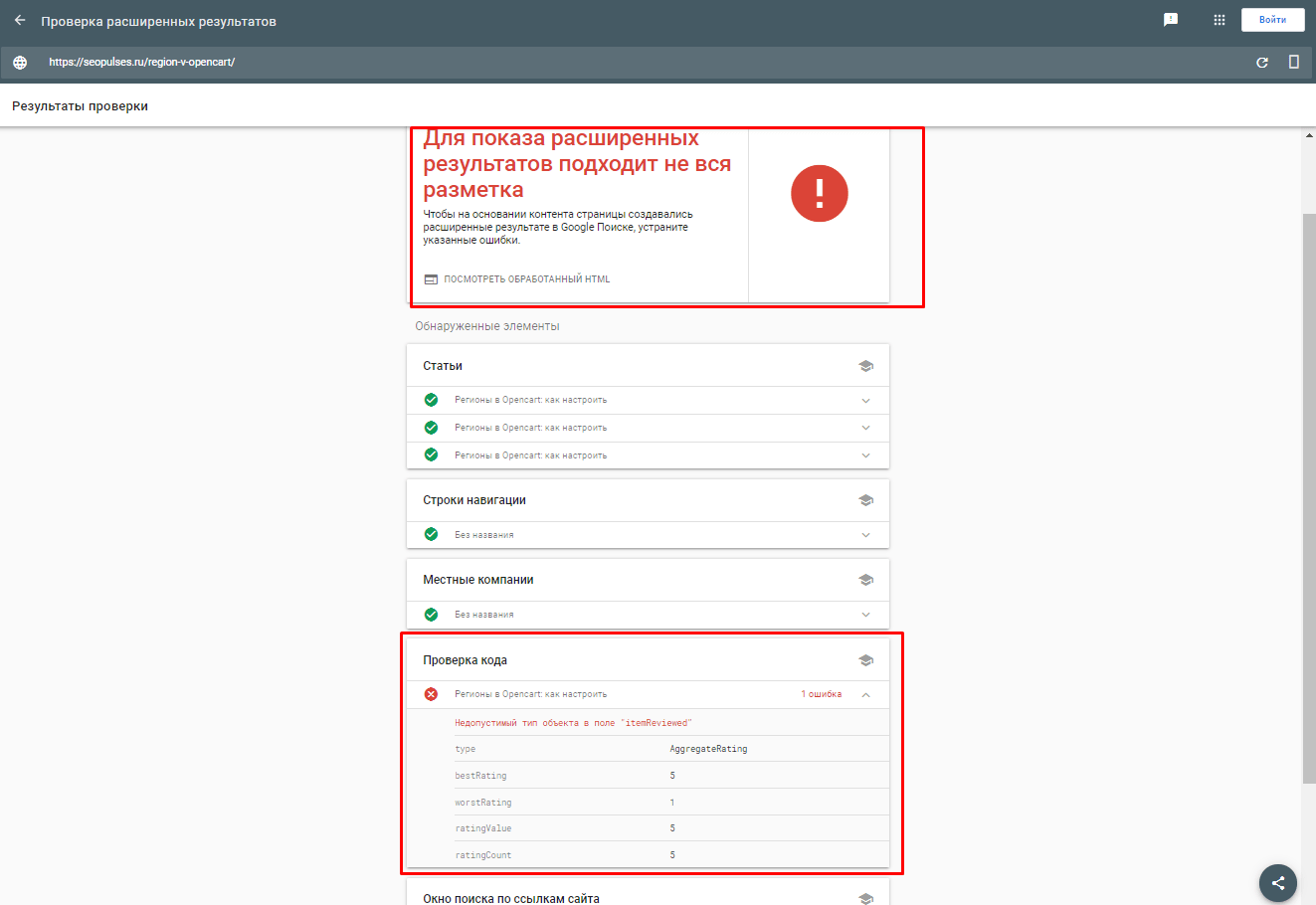Image resolution: width=1316 pixels, height=905 pixels.
Task: Select the worstRating row
Action: point(671,802)
